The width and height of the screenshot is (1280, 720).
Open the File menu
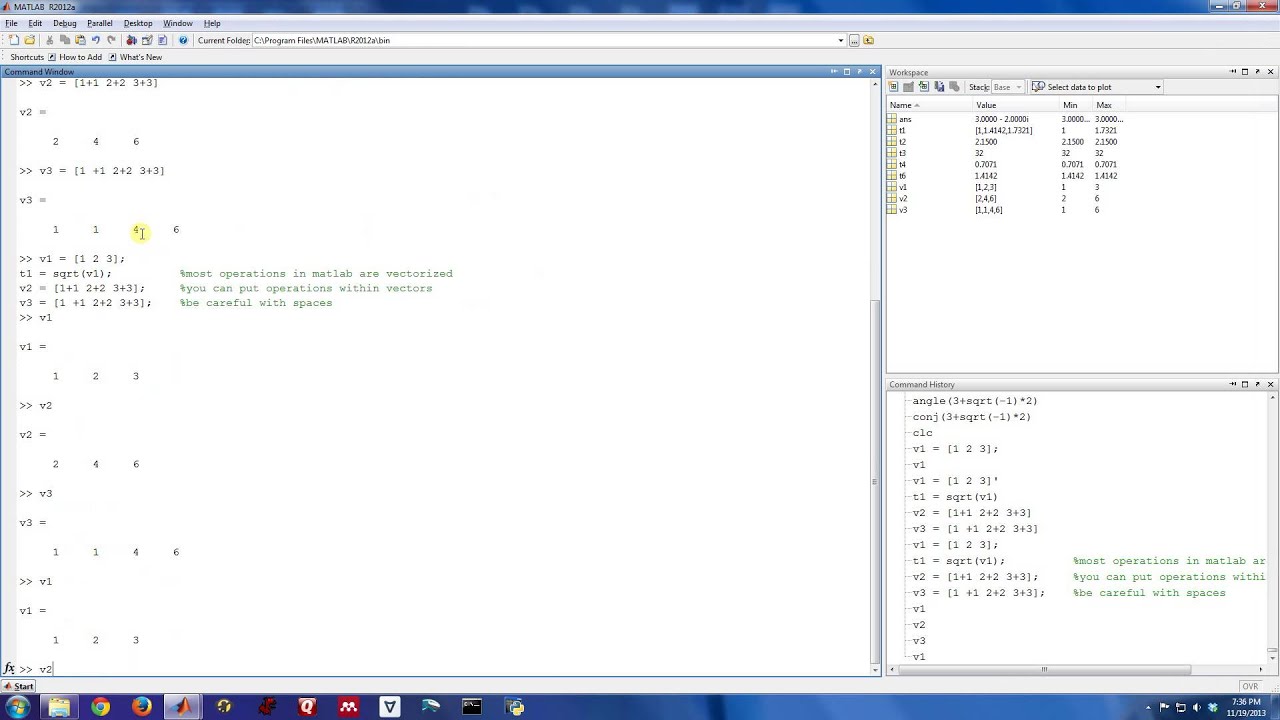tap(11, 23)
